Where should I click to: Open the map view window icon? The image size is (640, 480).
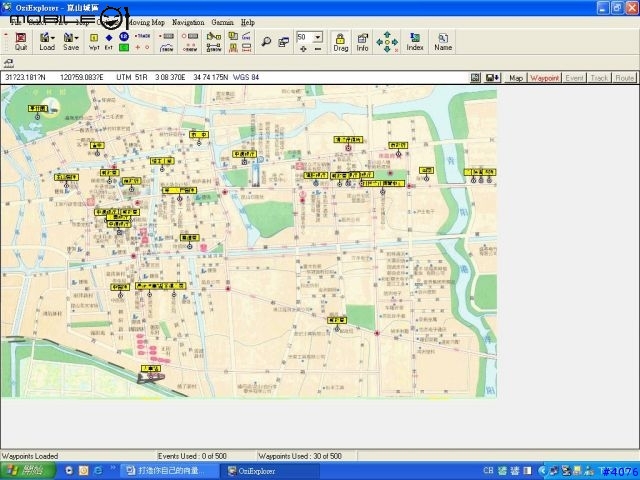pos(284,41)
